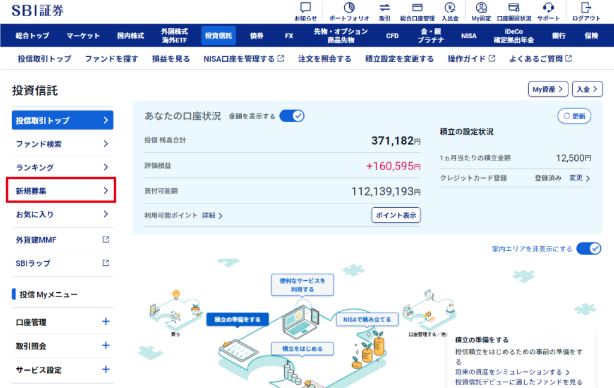614x388 pixels.
Task: Click 積立をはじめる diagram label
Action: [x=302, y=348]
